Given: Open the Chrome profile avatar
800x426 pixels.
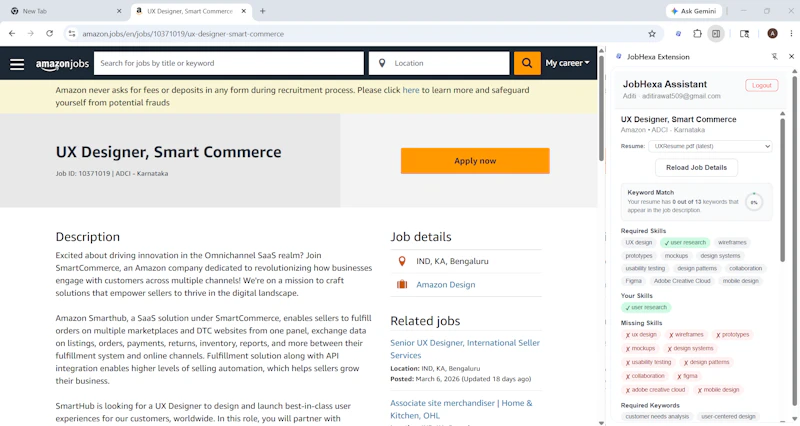Looking at the screenshot, I should [772, 34].
